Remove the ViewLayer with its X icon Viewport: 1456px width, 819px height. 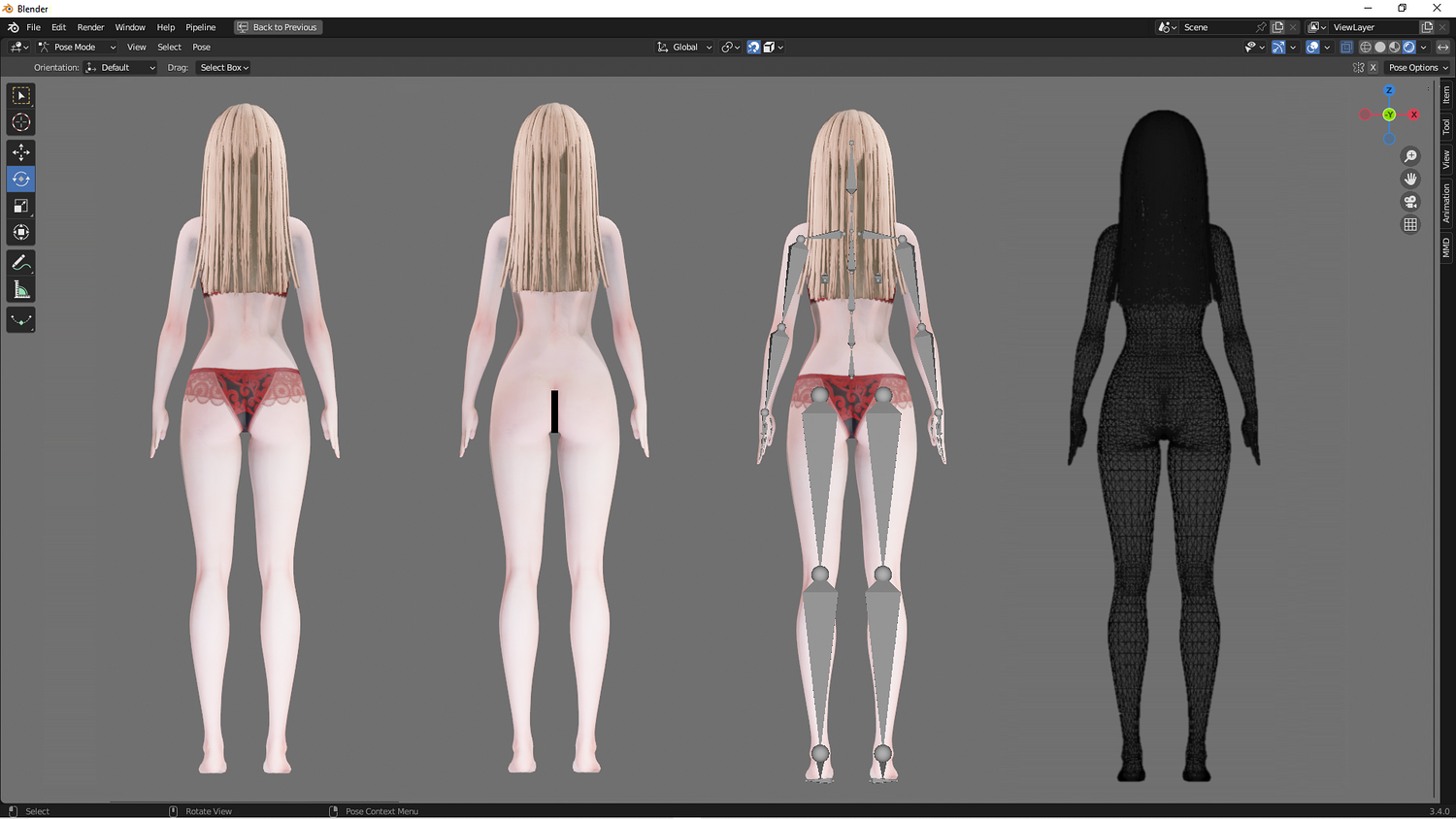point(1442,27)
